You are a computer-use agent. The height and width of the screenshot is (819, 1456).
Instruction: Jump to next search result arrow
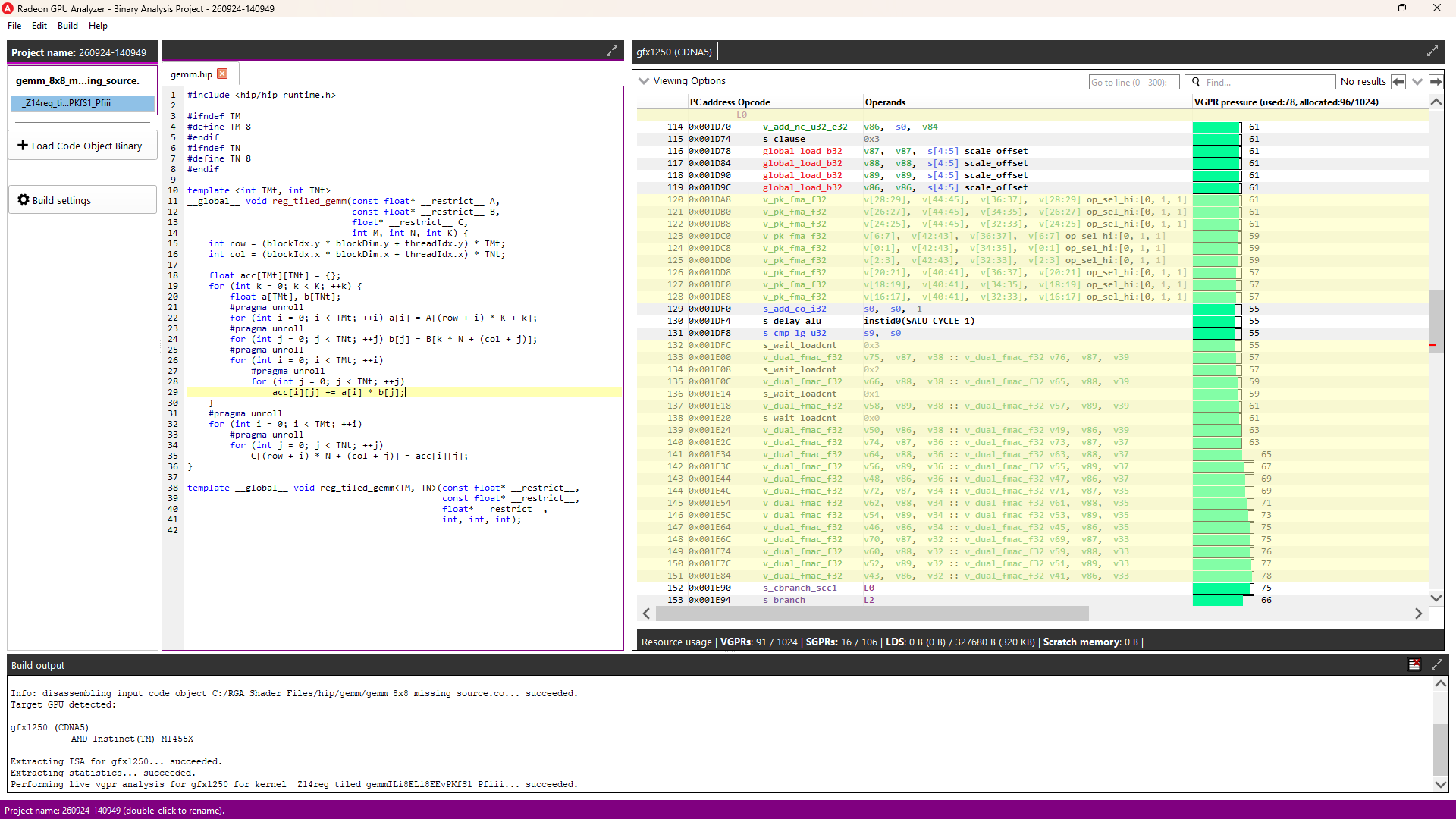tap(1436, 82)
